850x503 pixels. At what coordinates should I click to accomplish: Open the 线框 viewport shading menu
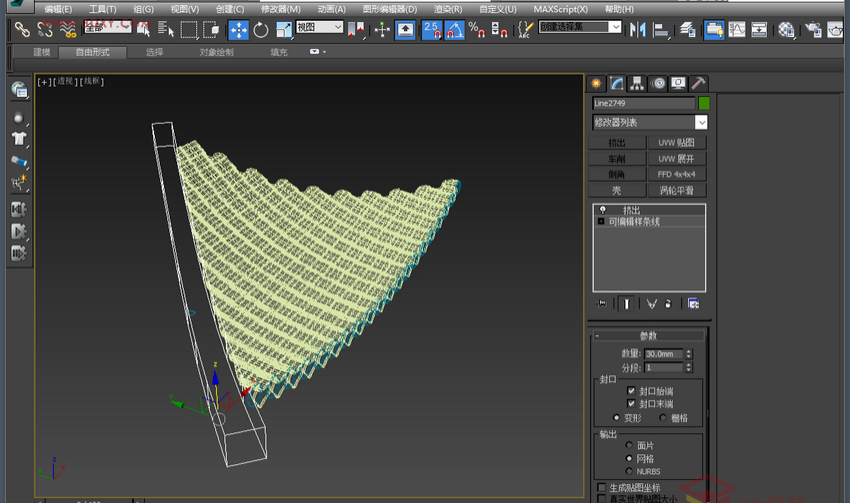tap(92, 81)
